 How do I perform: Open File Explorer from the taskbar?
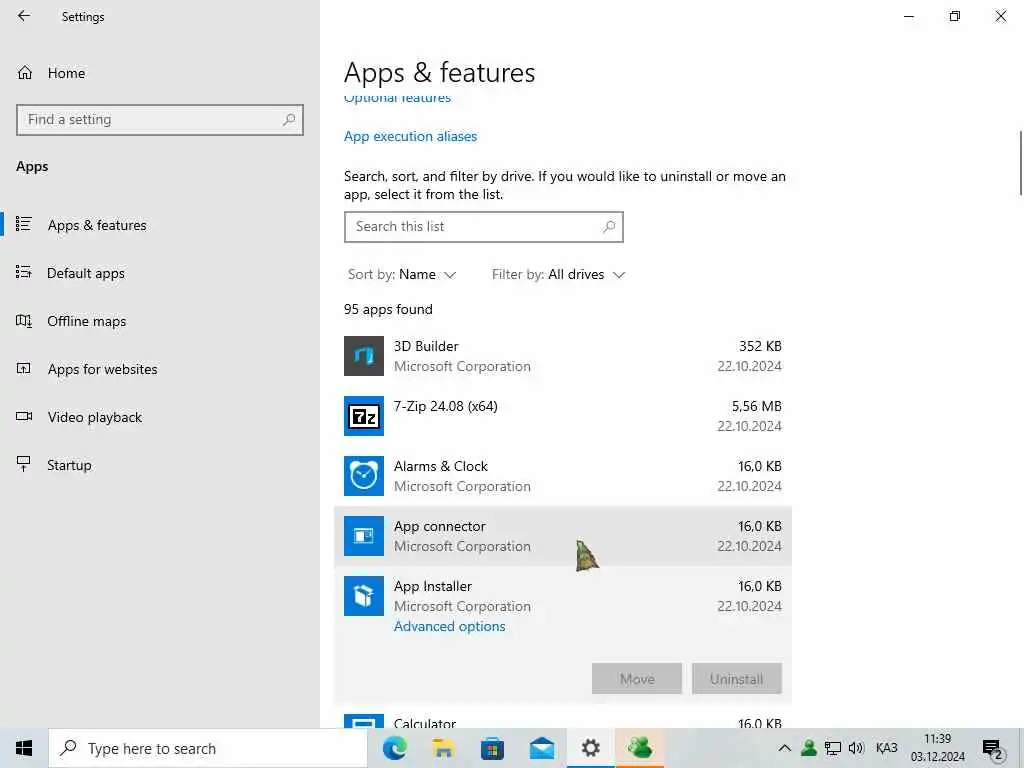tap(443, 748)
